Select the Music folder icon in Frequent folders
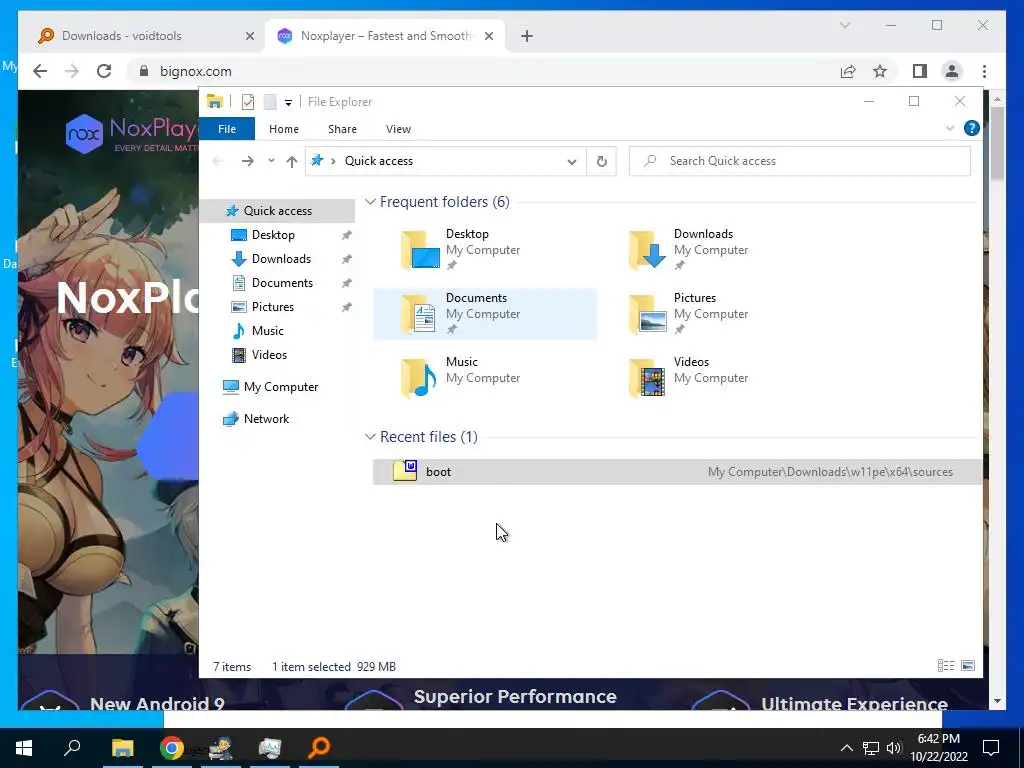1024x768 pixels. 420,377
